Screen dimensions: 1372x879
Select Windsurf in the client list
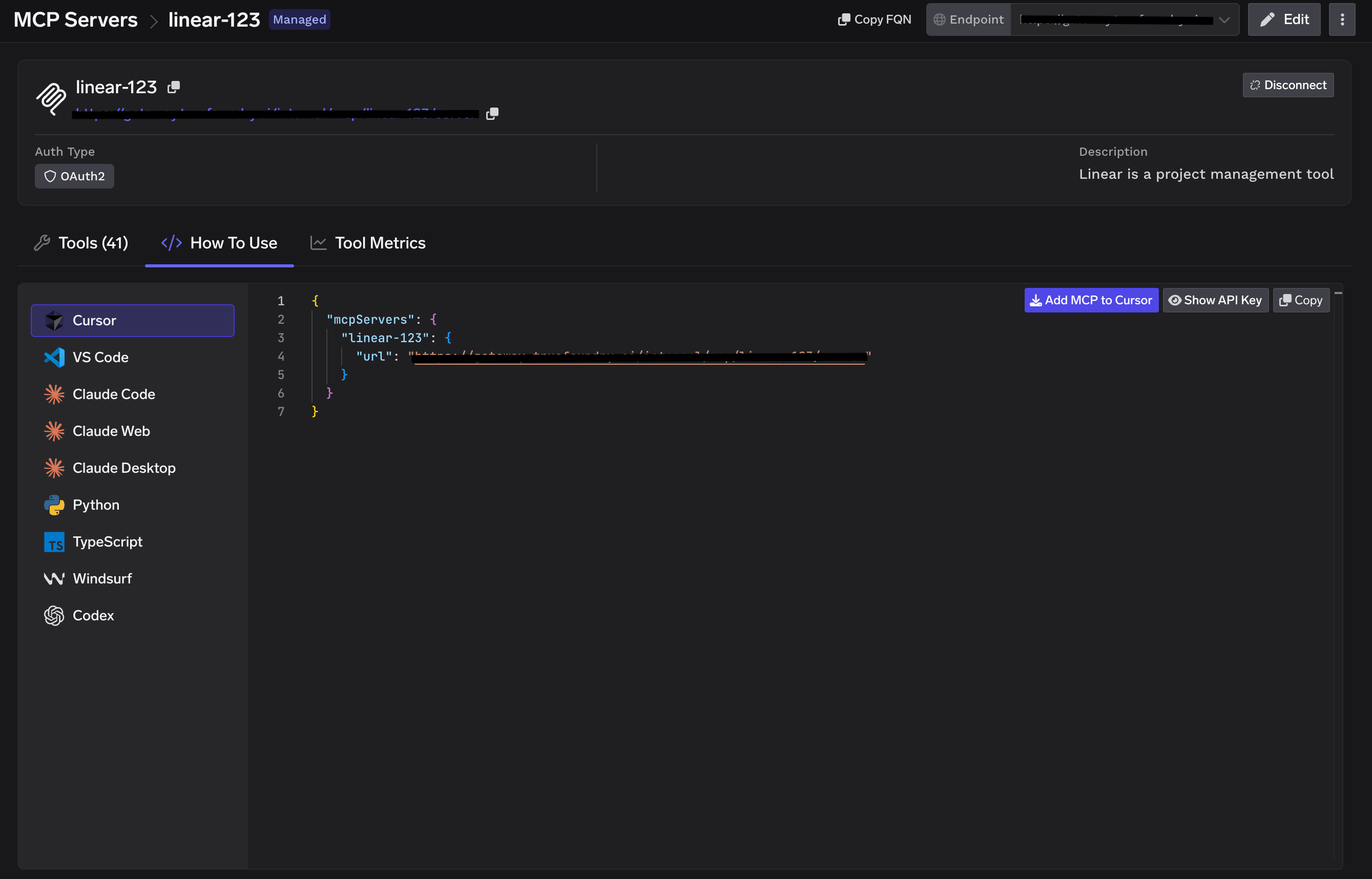tap(132, 579)
